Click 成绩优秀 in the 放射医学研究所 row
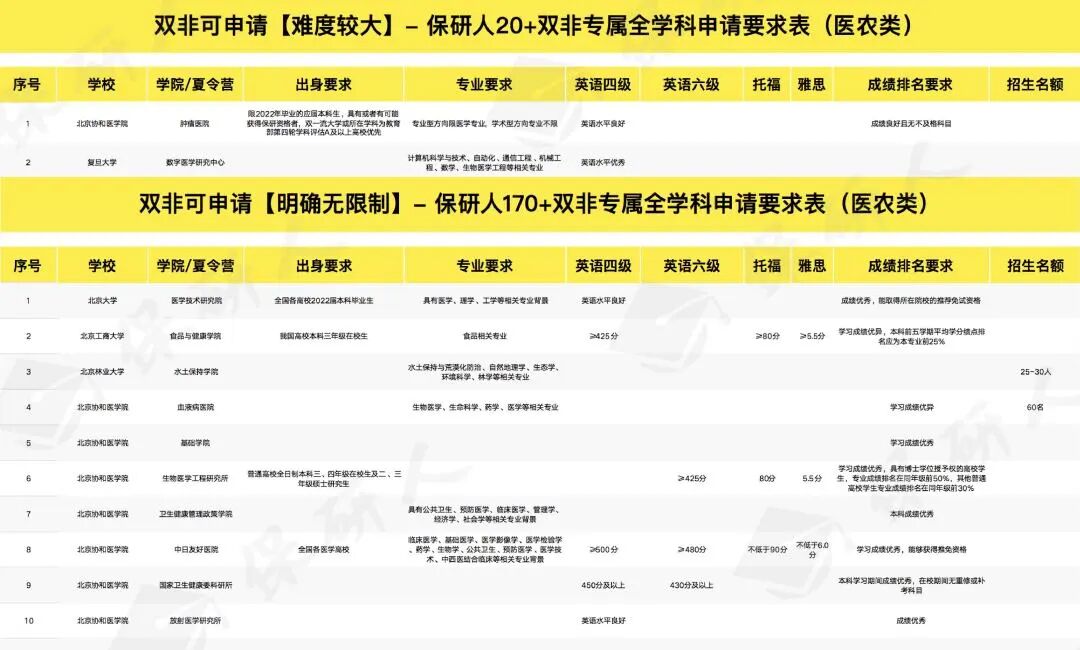Viewport: 1080px width, 650px height. (911, 621)
